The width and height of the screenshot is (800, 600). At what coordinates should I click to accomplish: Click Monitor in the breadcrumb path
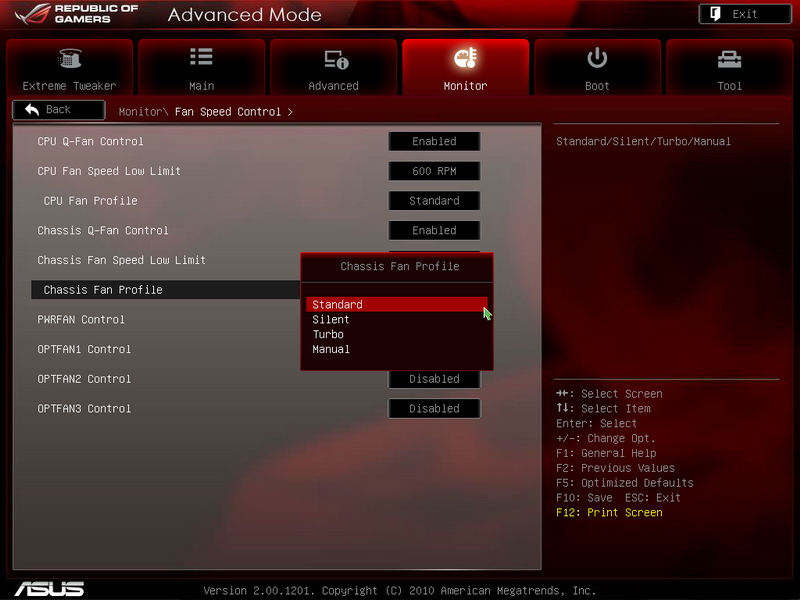(140, 112)
